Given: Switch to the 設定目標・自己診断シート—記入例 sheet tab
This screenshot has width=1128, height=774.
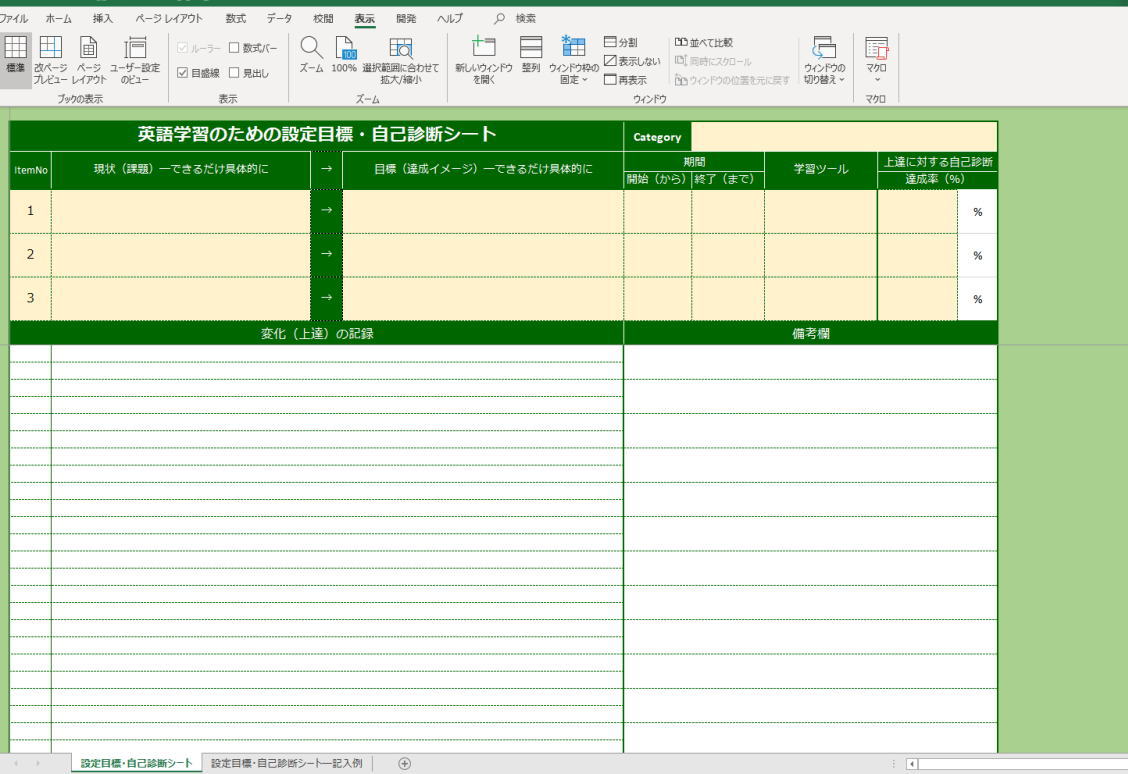Looking at the screenshot, I should click(286, 763).
